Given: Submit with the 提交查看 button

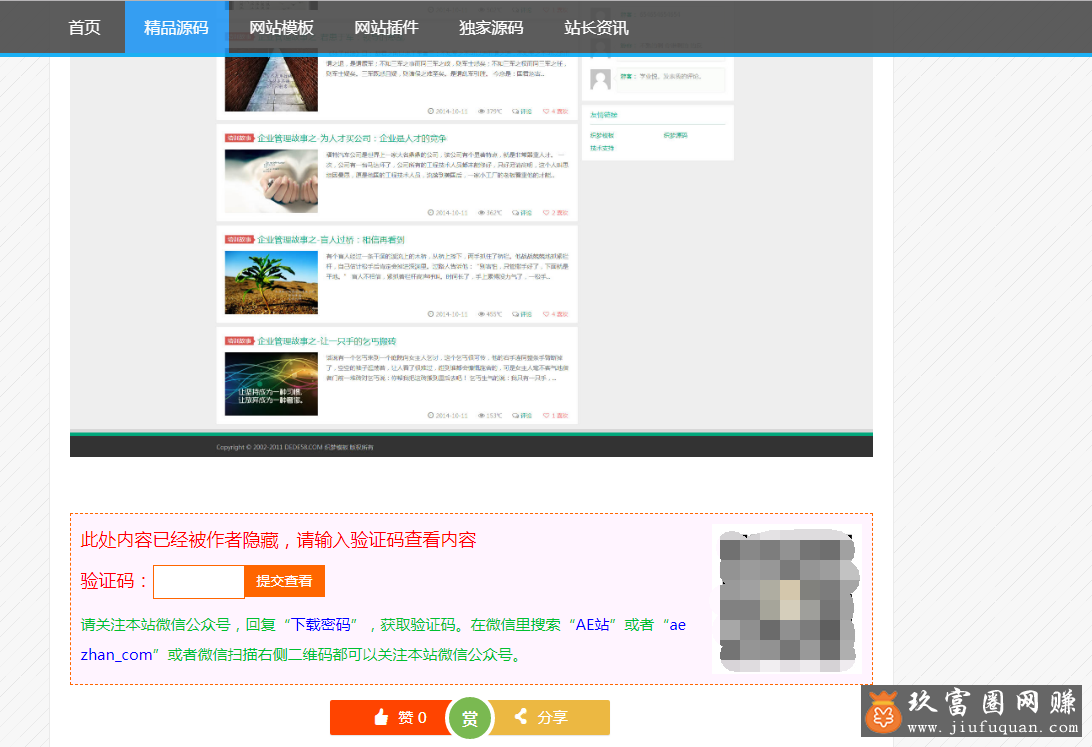Looking at the screenshot, I should [284, 581].
